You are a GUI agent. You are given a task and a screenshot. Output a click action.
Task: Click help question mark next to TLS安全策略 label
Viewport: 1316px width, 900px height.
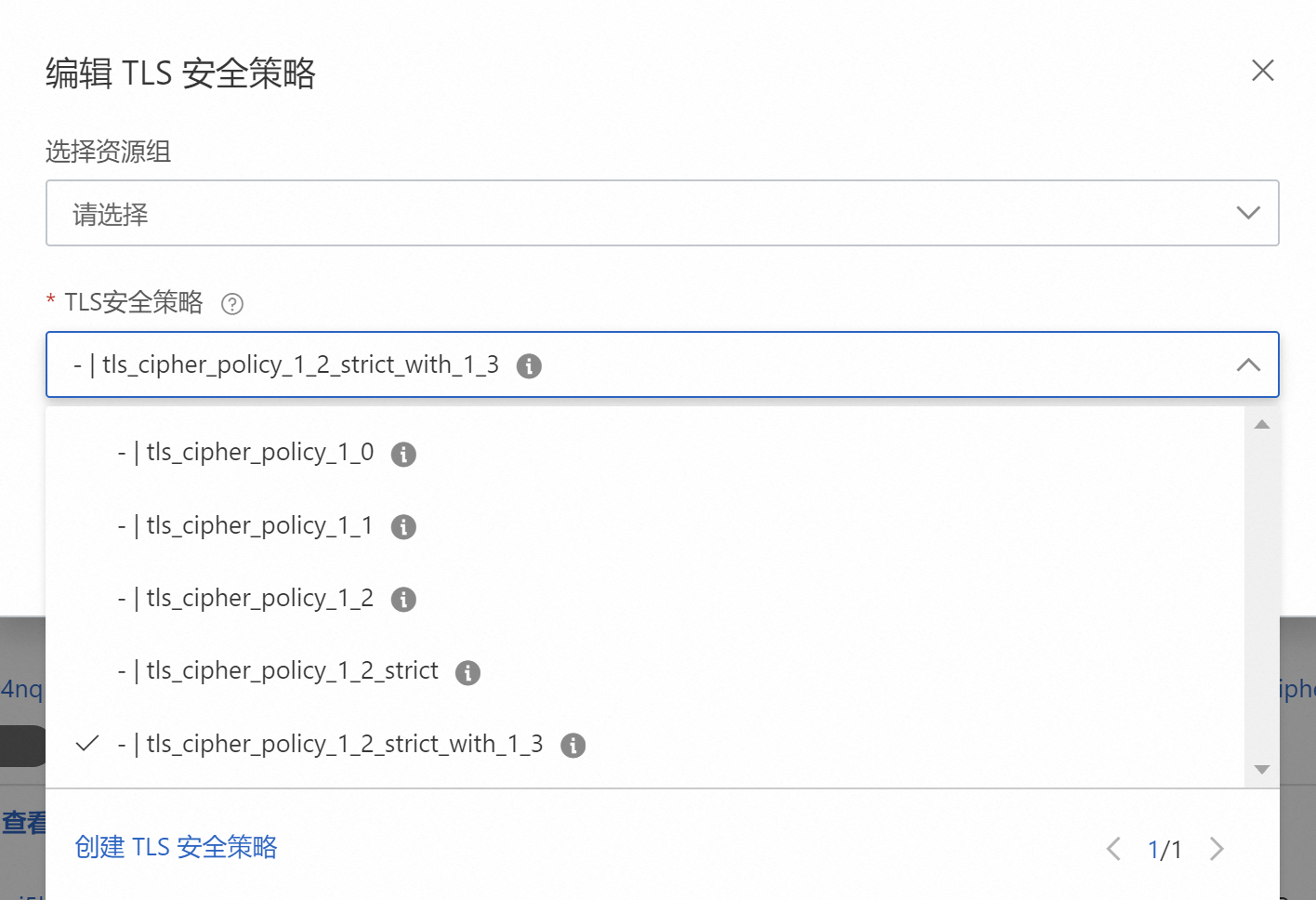(x=232, y=304)
